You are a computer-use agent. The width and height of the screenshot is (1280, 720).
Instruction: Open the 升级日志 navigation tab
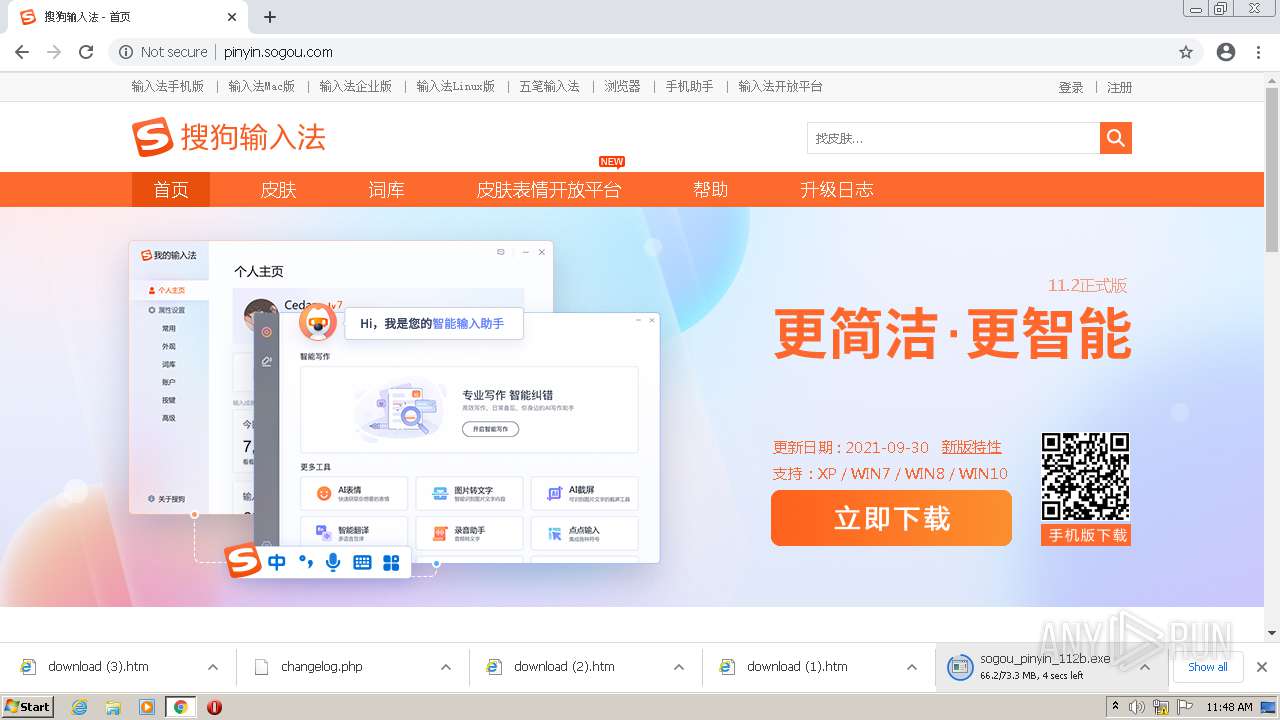836,189
